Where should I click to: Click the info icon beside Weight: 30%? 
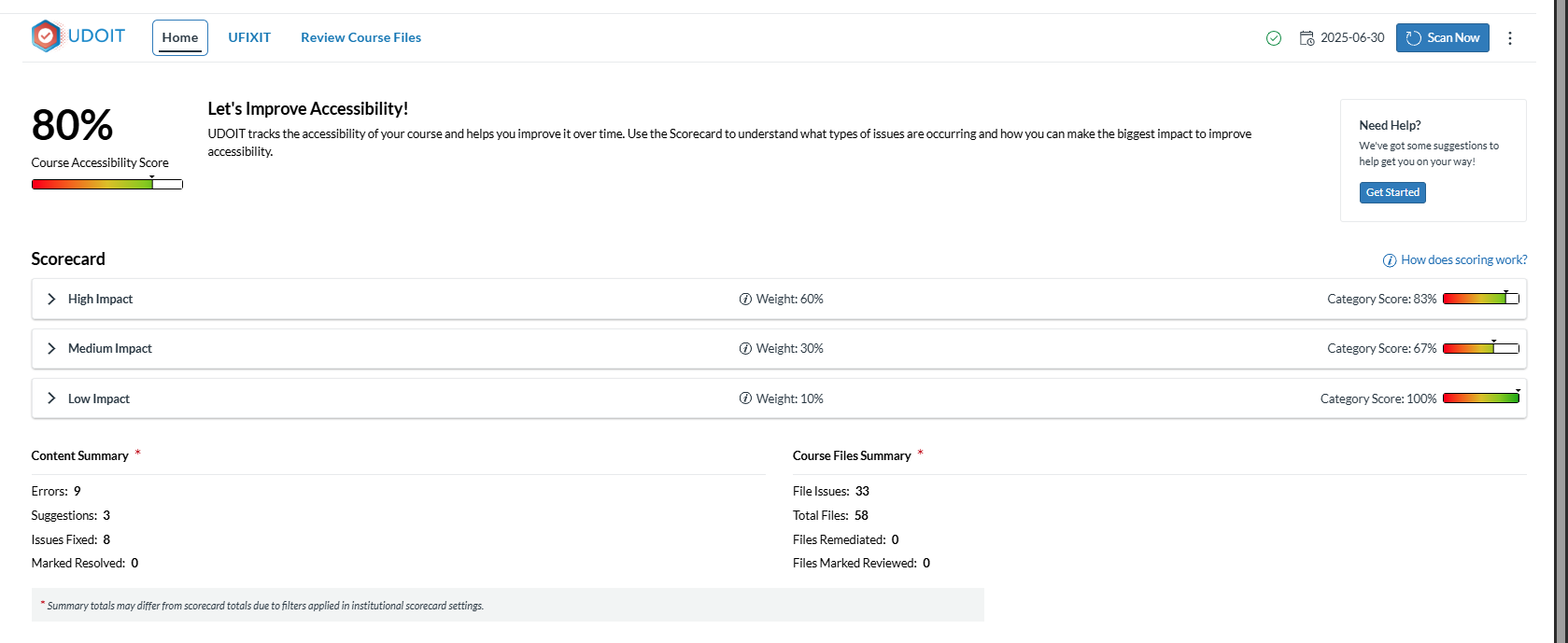(745, 349)
